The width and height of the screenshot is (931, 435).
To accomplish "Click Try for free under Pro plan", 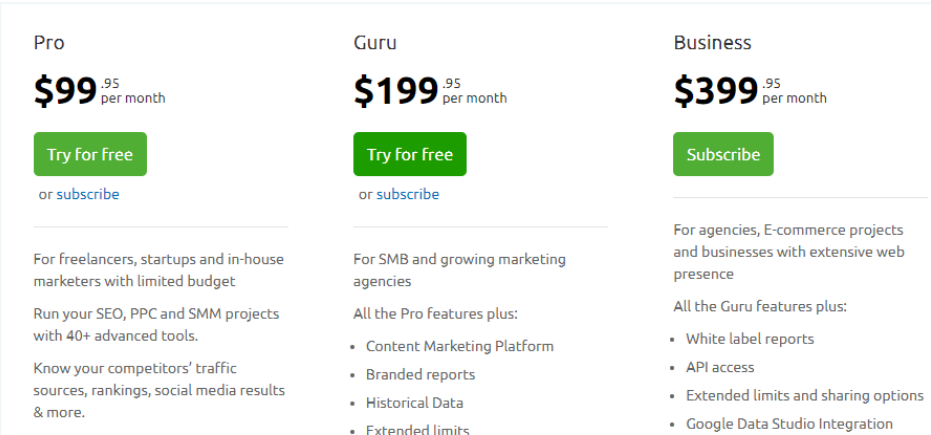I will click(x=90, y=154).
